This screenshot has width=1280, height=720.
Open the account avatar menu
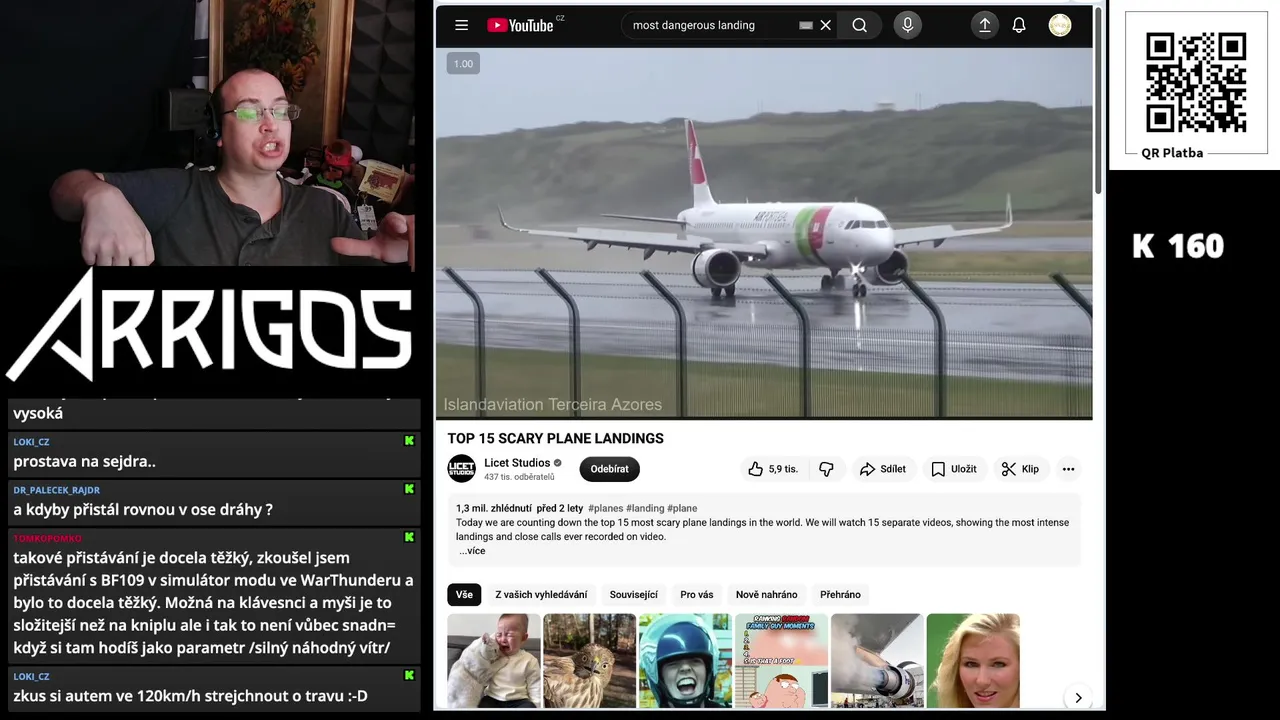(x=1060, y=25)
